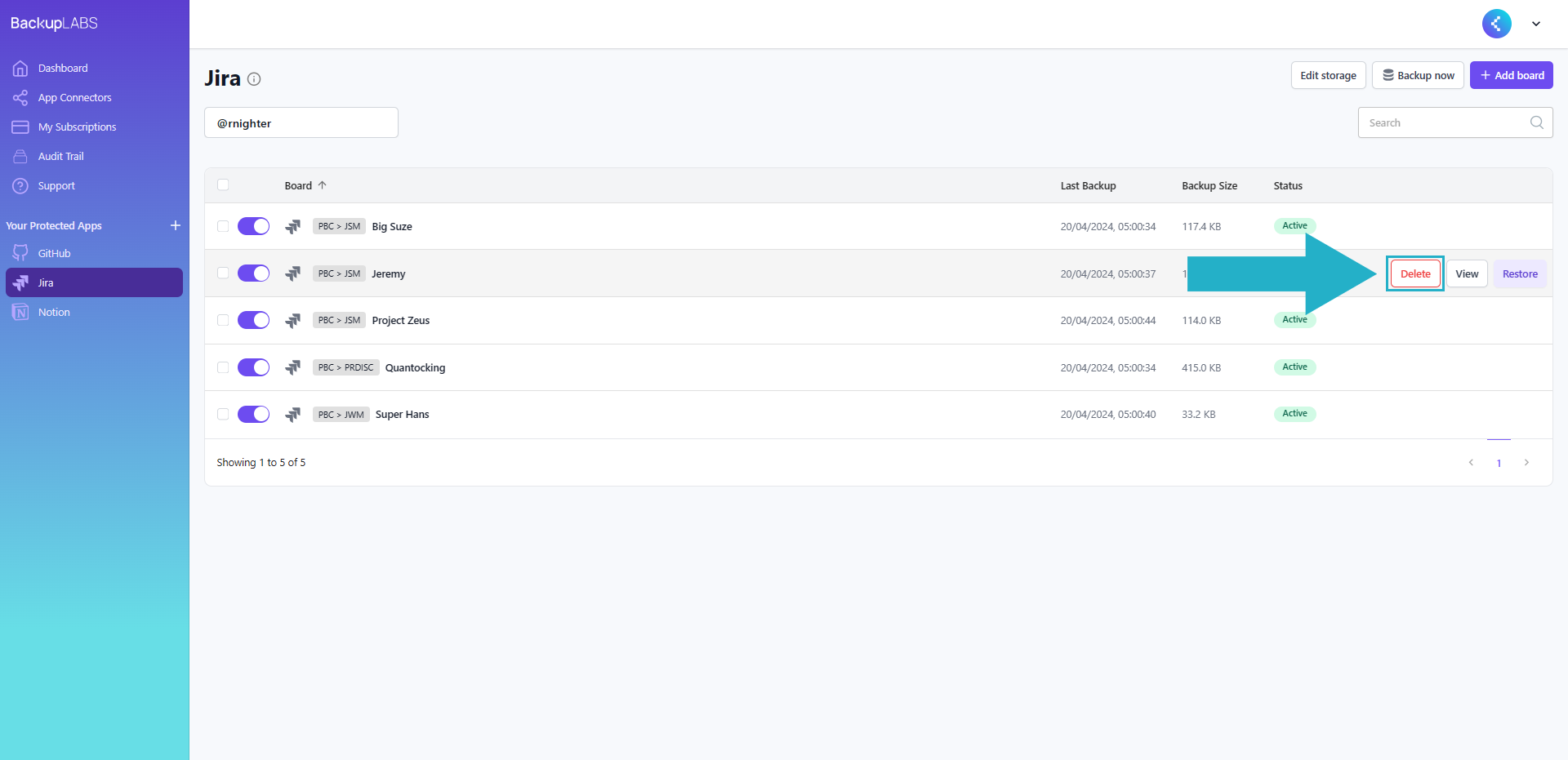The image size is (1568, 760).
Task: Sort by Board column arrow
Action: pos(323,185)
